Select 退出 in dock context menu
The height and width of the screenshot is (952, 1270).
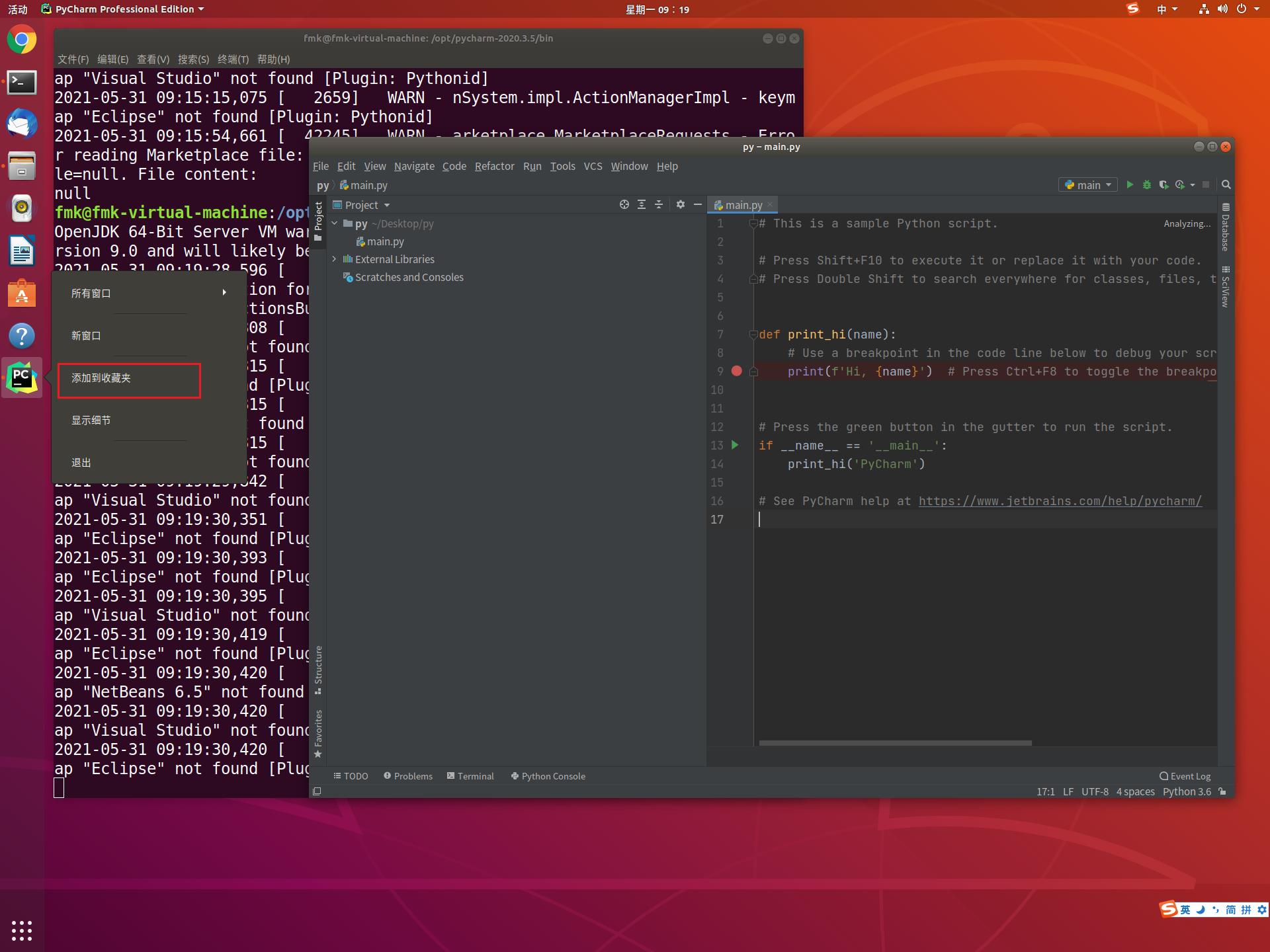click(x=81, y=463)
